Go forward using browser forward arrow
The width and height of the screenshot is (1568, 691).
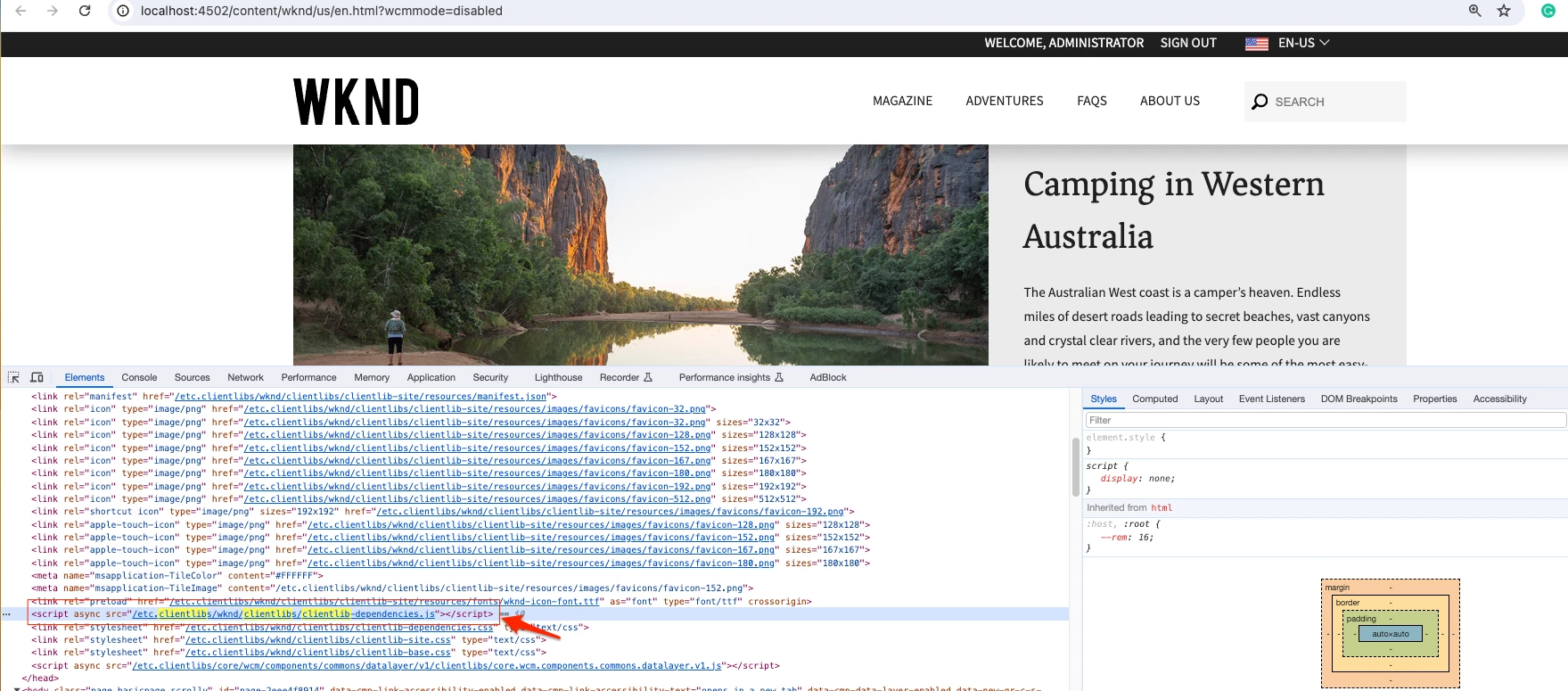point(53,11)
